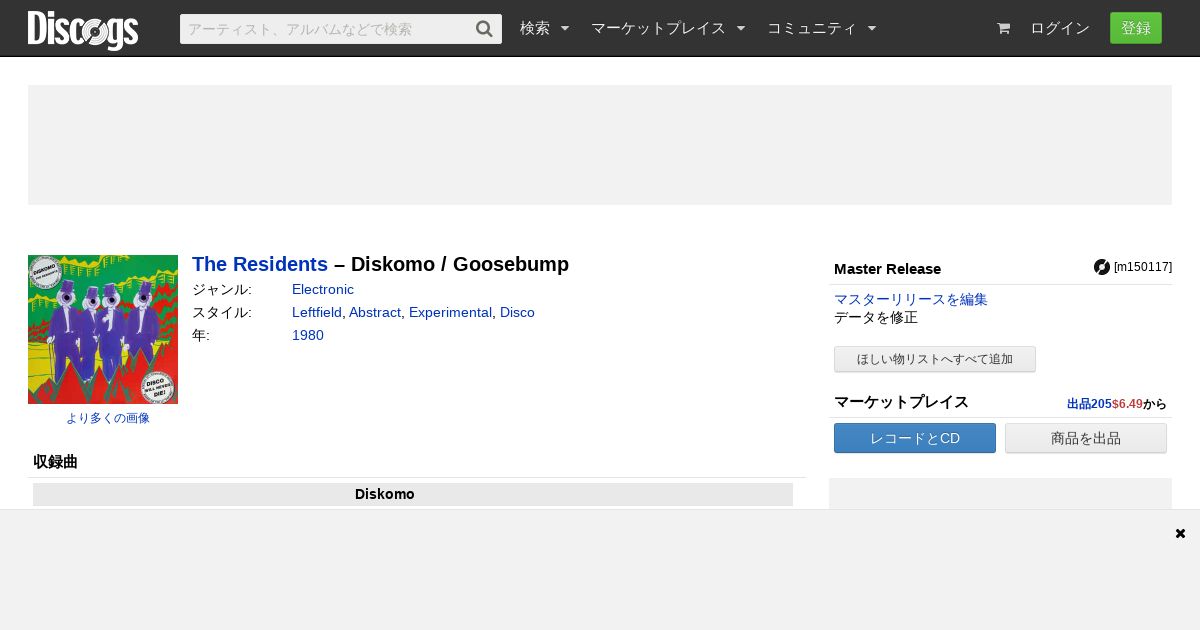Click the blue レコードとCD button

point(915,438)
